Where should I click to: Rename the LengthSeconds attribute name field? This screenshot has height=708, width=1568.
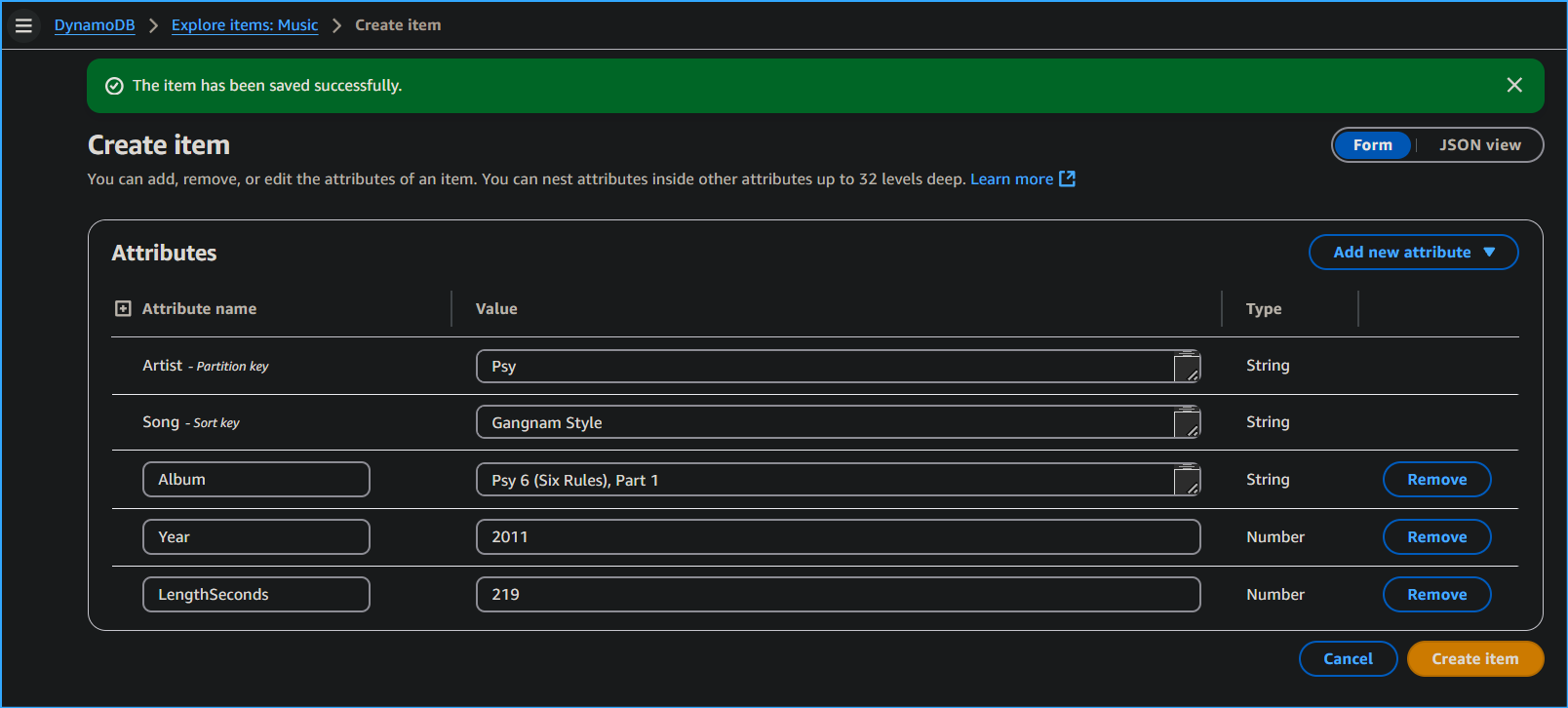256,595
